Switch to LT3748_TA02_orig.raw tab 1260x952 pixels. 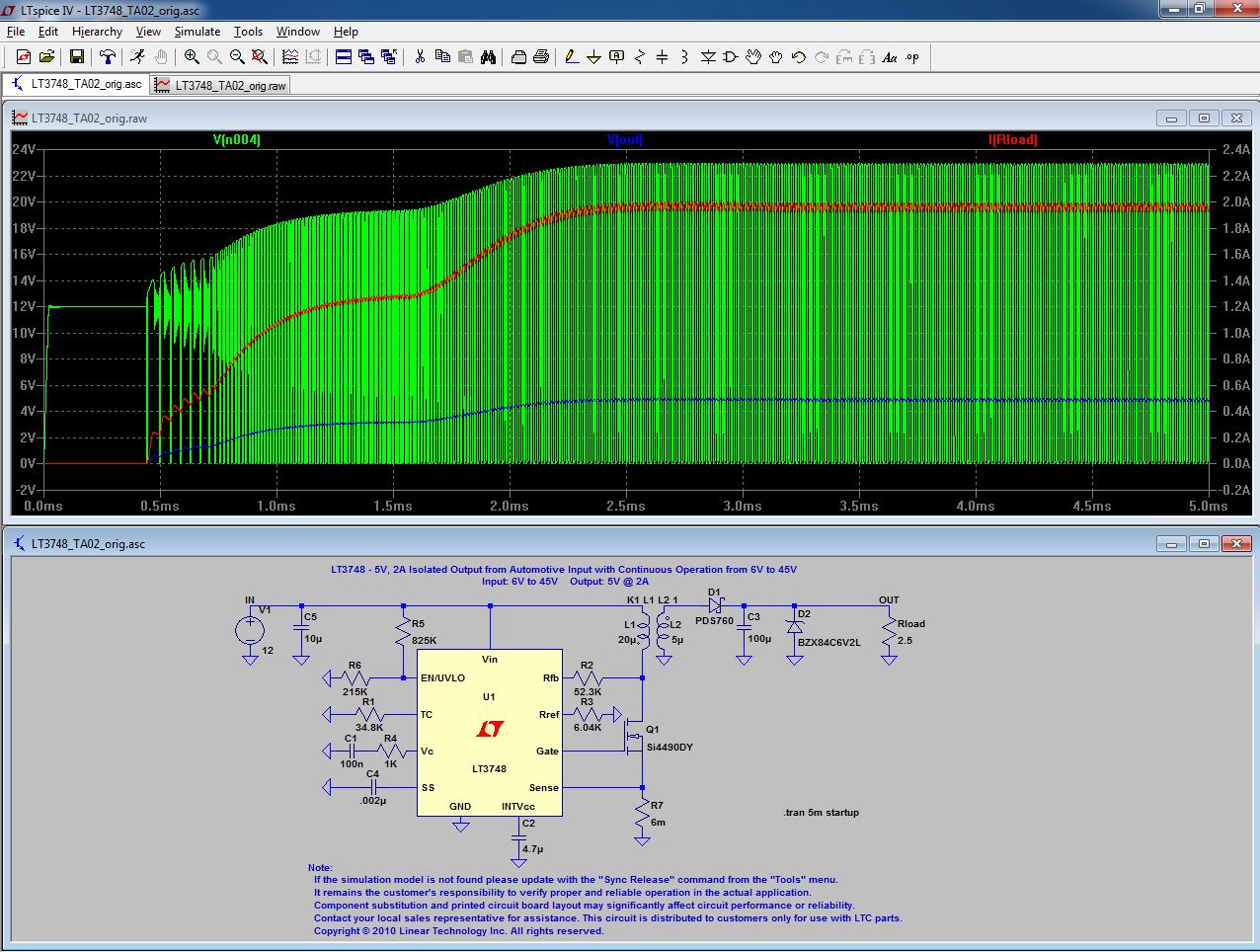221,86
